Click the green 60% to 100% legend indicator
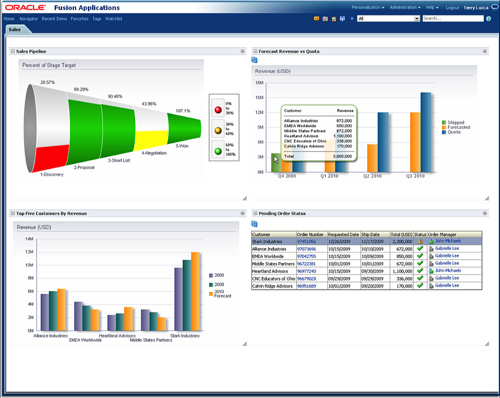The image size is (500, 398). (218, 151)
